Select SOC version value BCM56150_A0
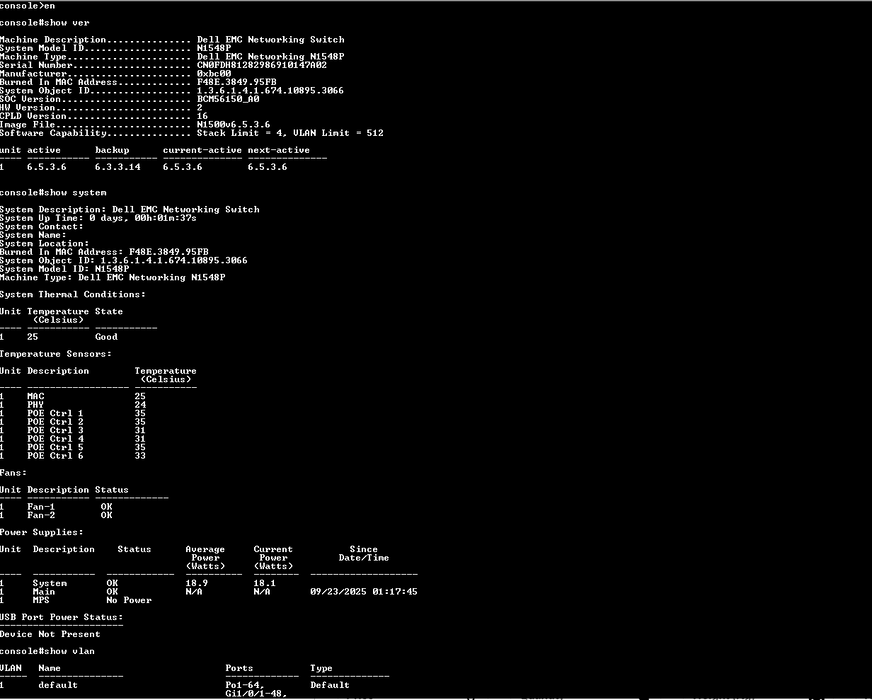Screen dimensions: 872x700 228,99
